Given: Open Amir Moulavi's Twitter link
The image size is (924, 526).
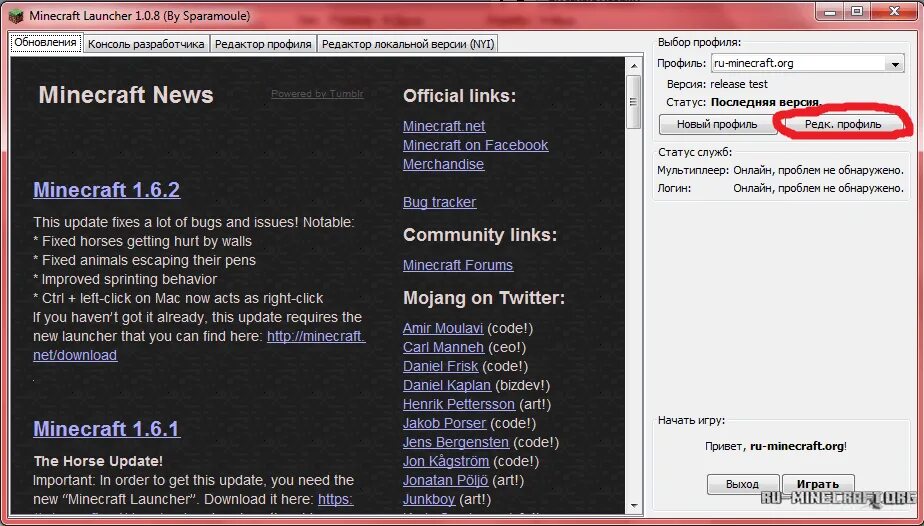Looking at the screenshot, I should tap(443, 328).
